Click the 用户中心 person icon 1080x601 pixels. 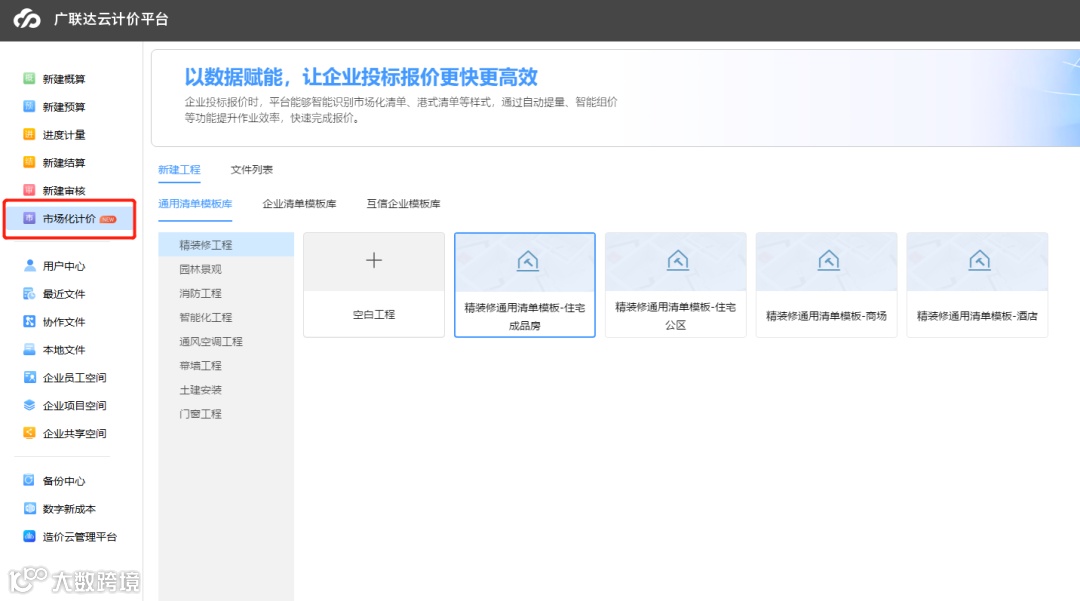coord(29,265)
